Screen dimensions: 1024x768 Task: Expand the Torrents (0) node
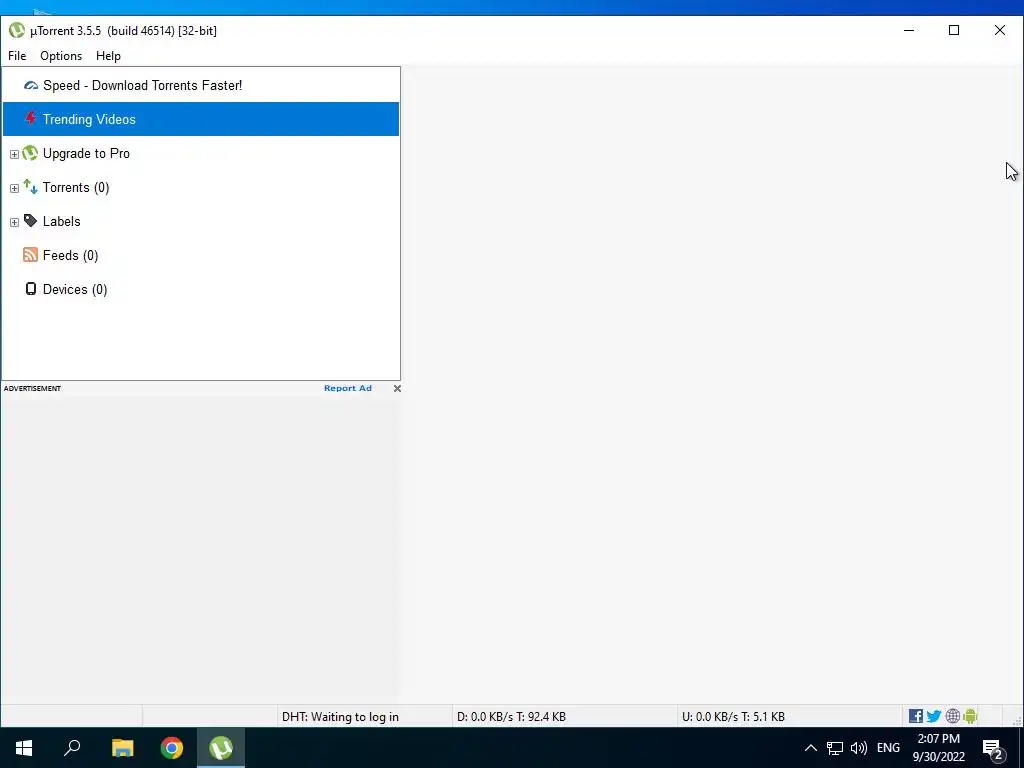click(x=14, y=188)
